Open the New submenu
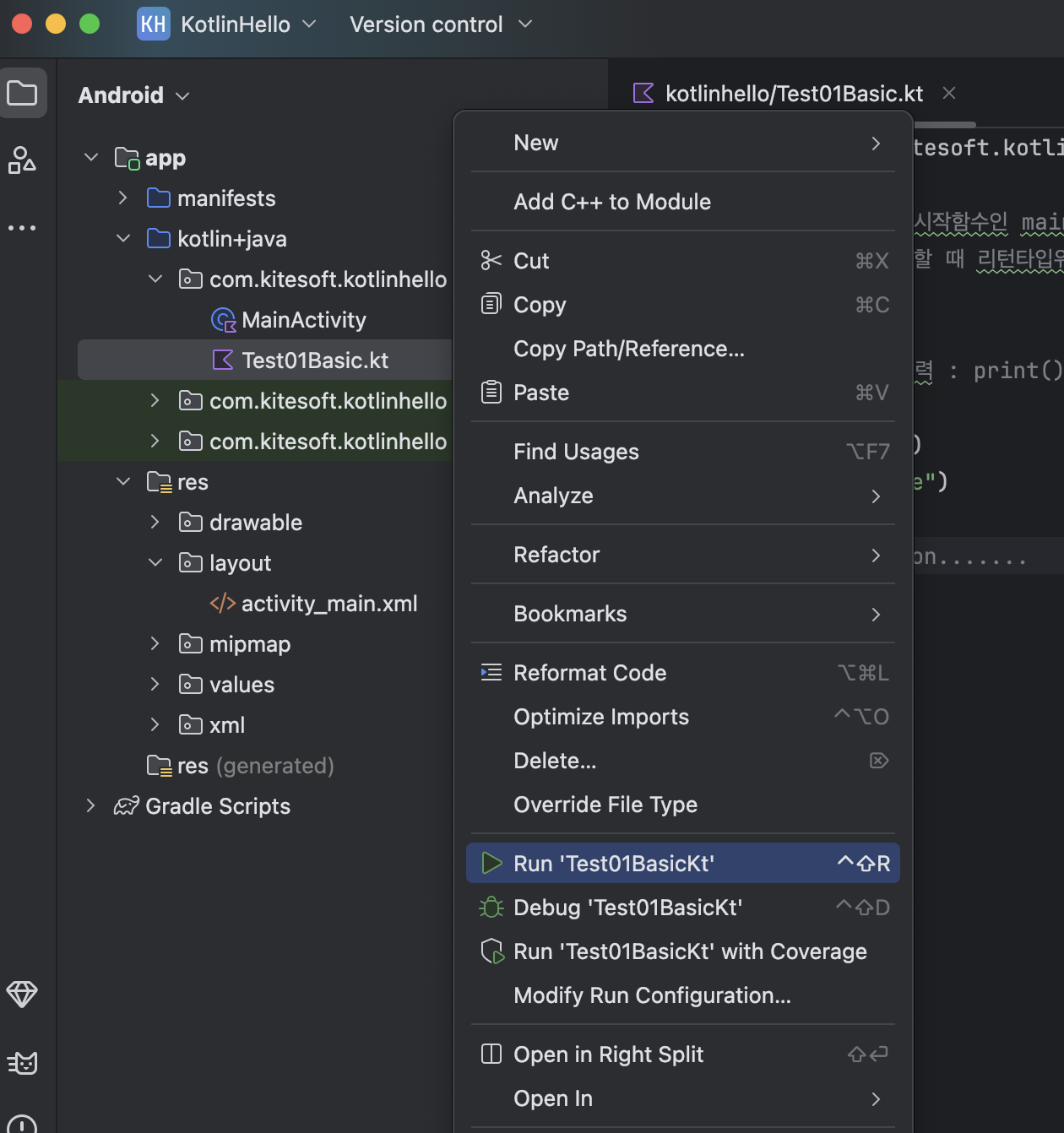 683,143
